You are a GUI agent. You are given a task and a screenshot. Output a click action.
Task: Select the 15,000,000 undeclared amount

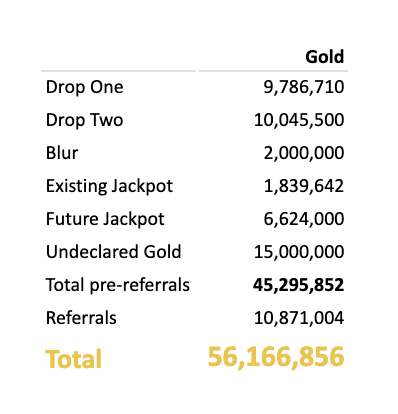click(x=299, y=252)
